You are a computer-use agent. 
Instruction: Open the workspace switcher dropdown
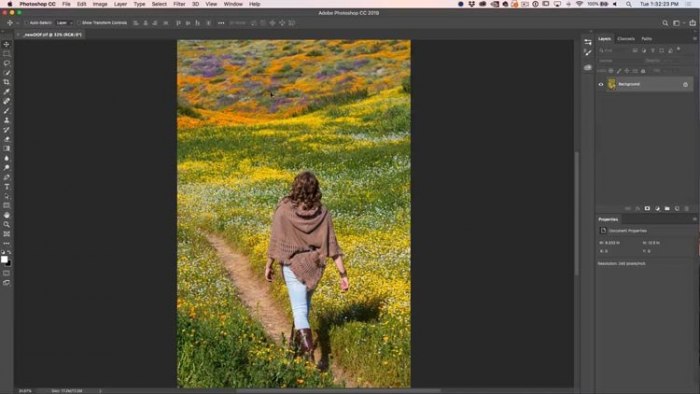point(678,23)
